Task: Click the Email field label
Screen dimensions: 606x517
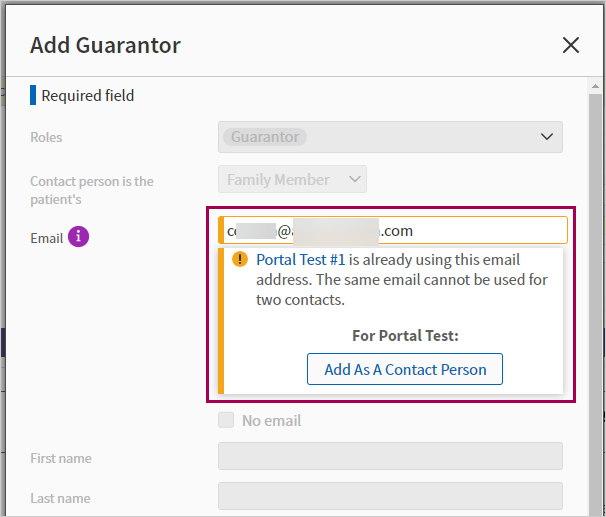Action: 47,238
